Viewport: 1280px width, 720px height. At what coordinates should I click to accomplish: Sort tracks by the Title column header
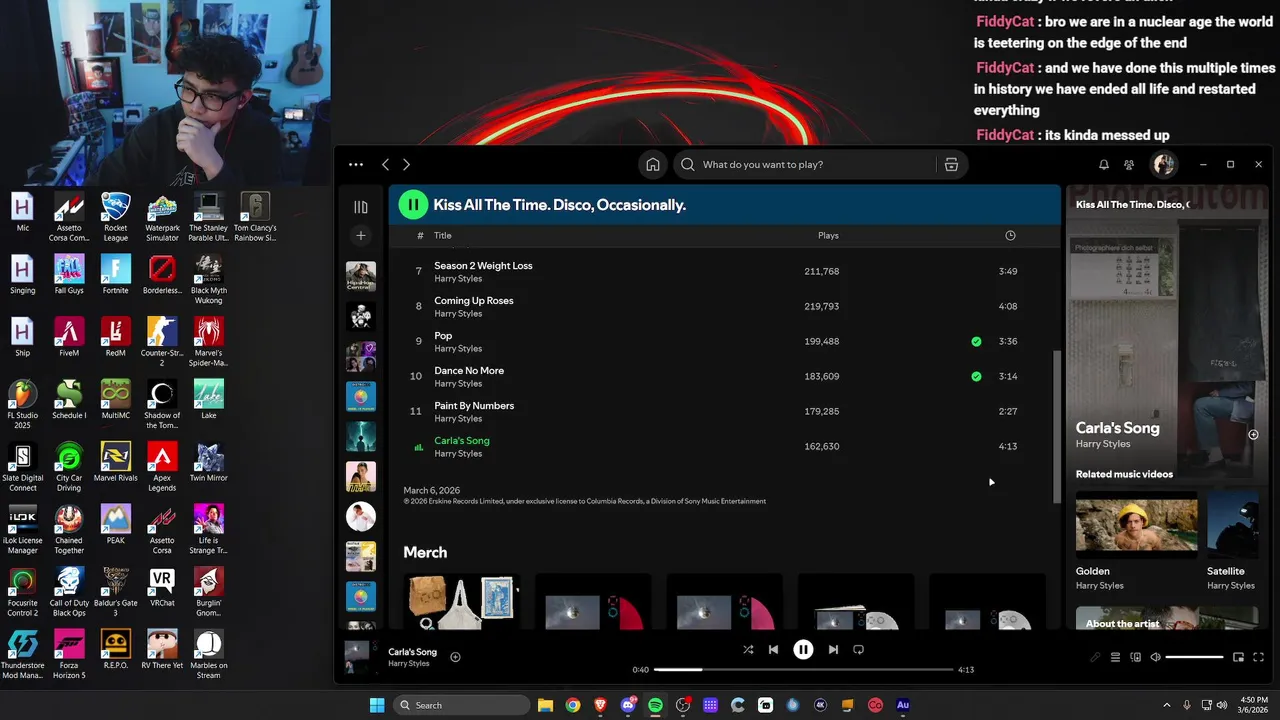click(x=443, y=236)
